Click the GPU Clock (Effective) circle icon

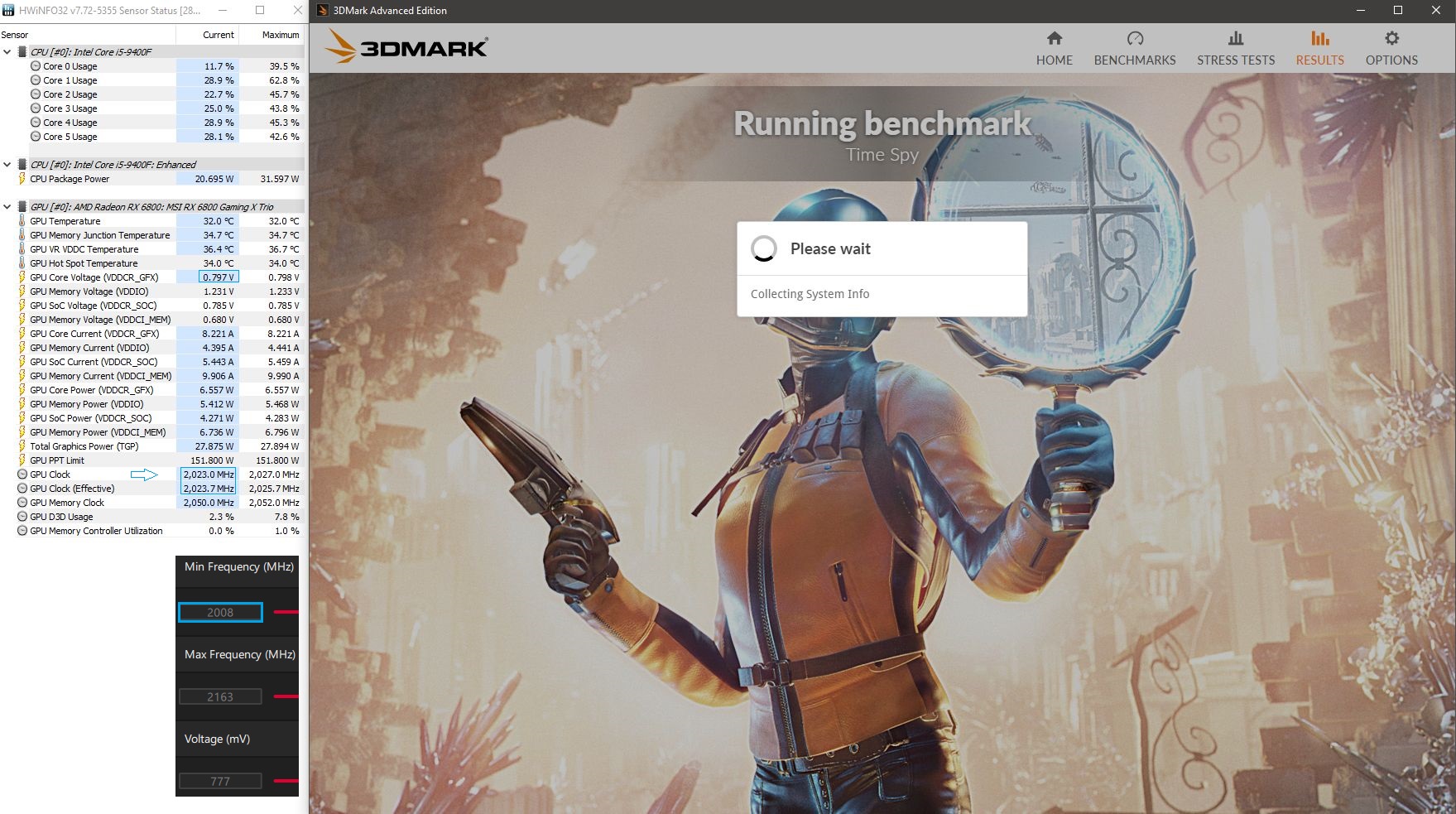point(22,489)
